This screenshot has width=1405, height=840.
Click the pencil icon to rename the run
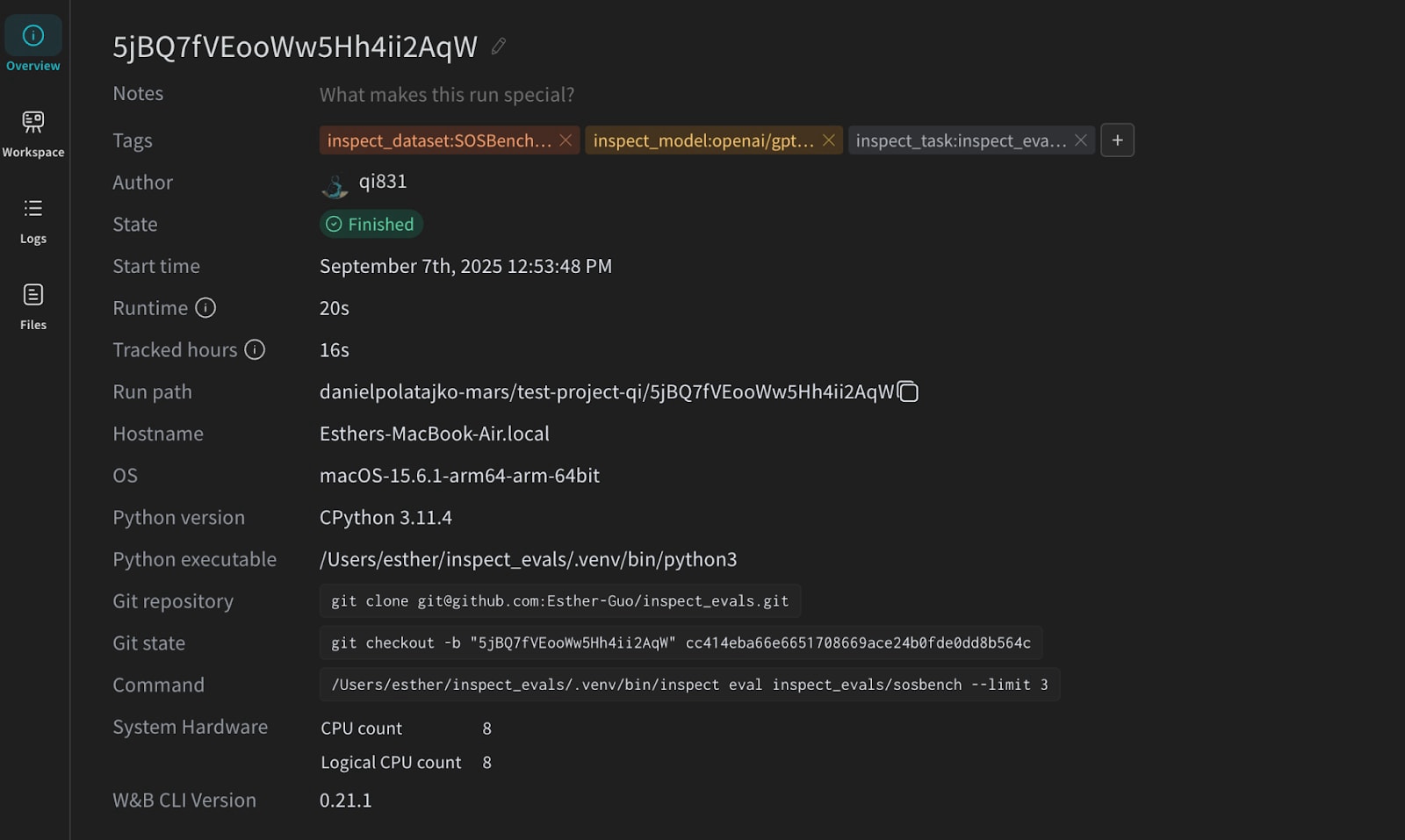(498, 46)
